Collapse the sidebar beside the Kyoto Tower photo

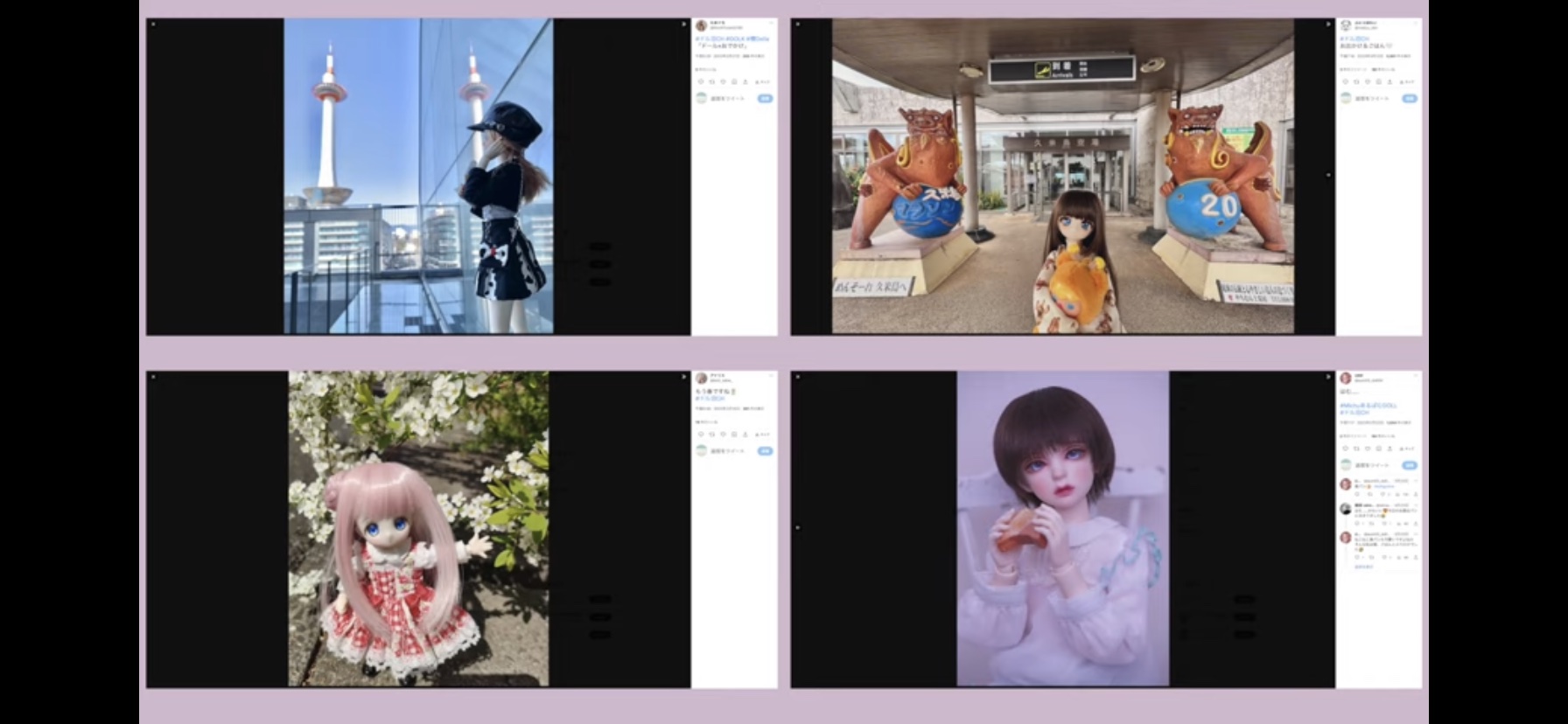pyautogui.click(x=683, y=24)
